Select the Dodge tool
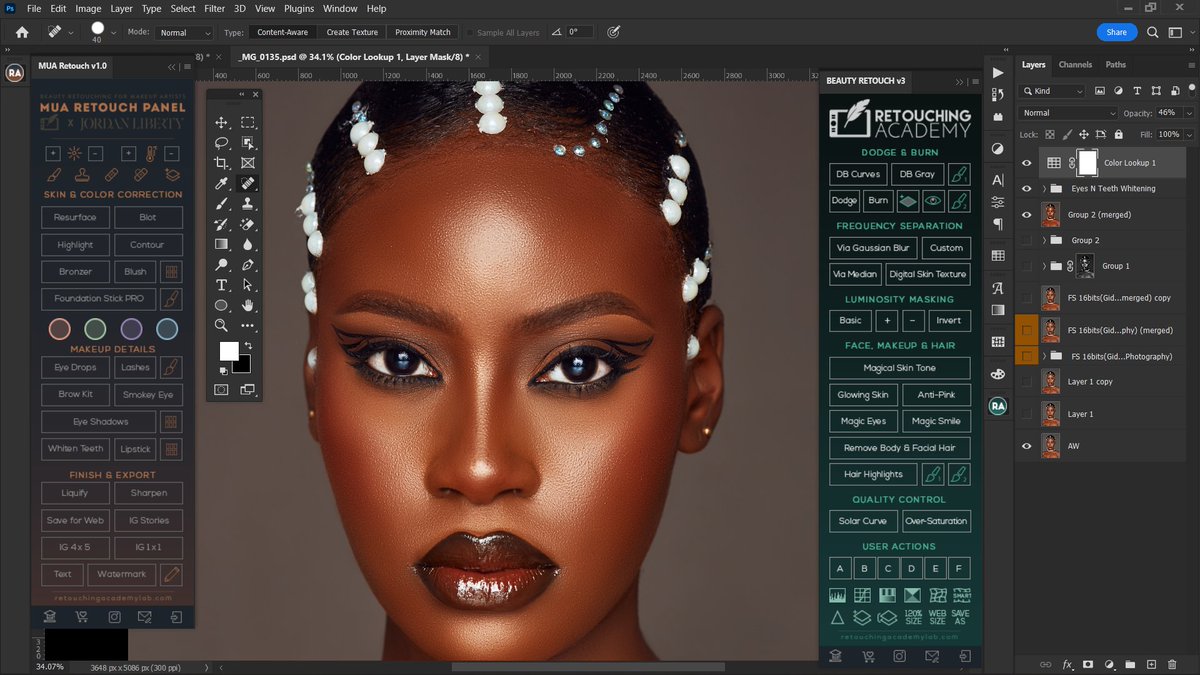 point(222,265)
